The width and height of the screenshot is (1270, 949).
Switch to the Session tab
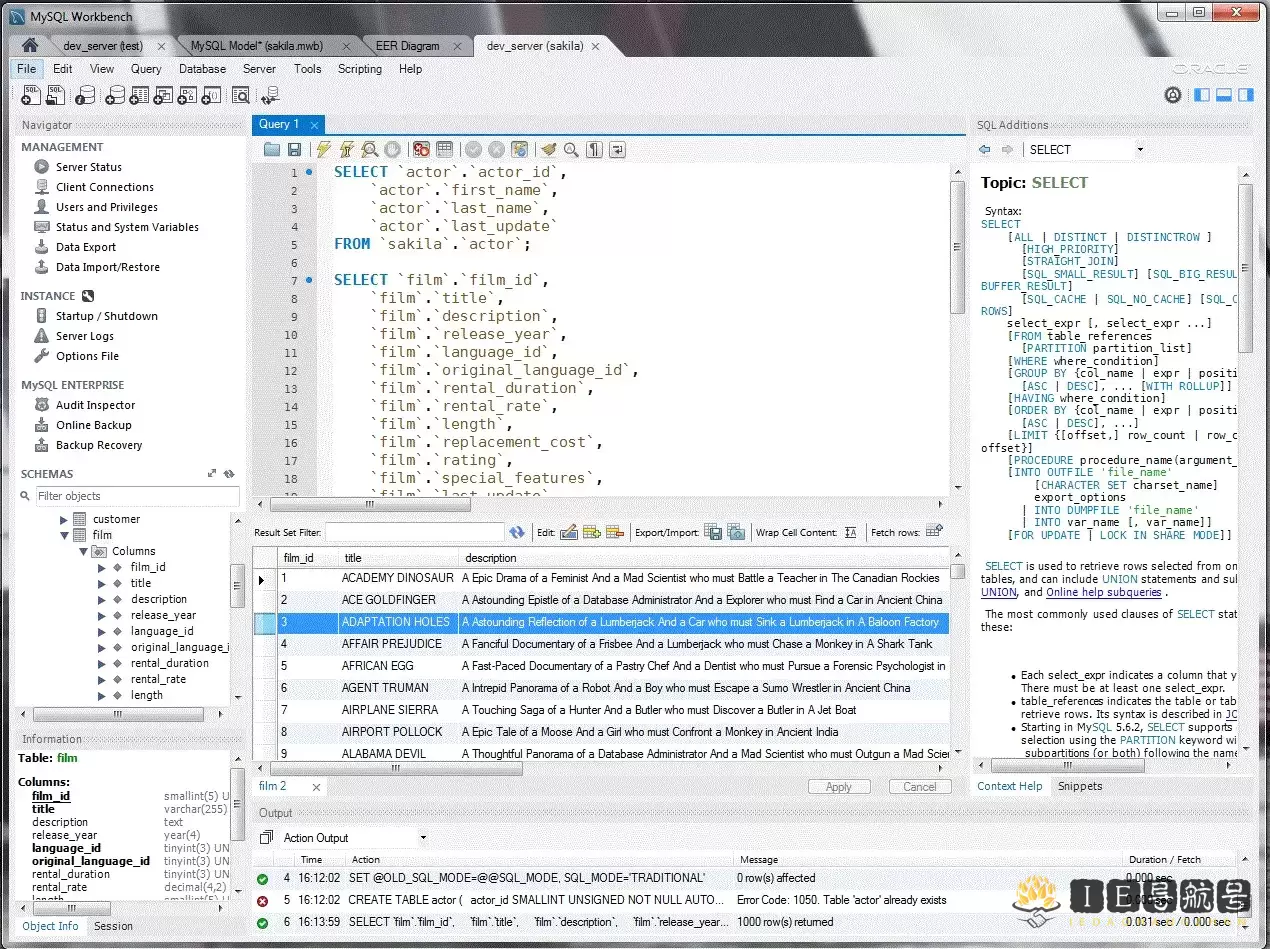(113, 926)
